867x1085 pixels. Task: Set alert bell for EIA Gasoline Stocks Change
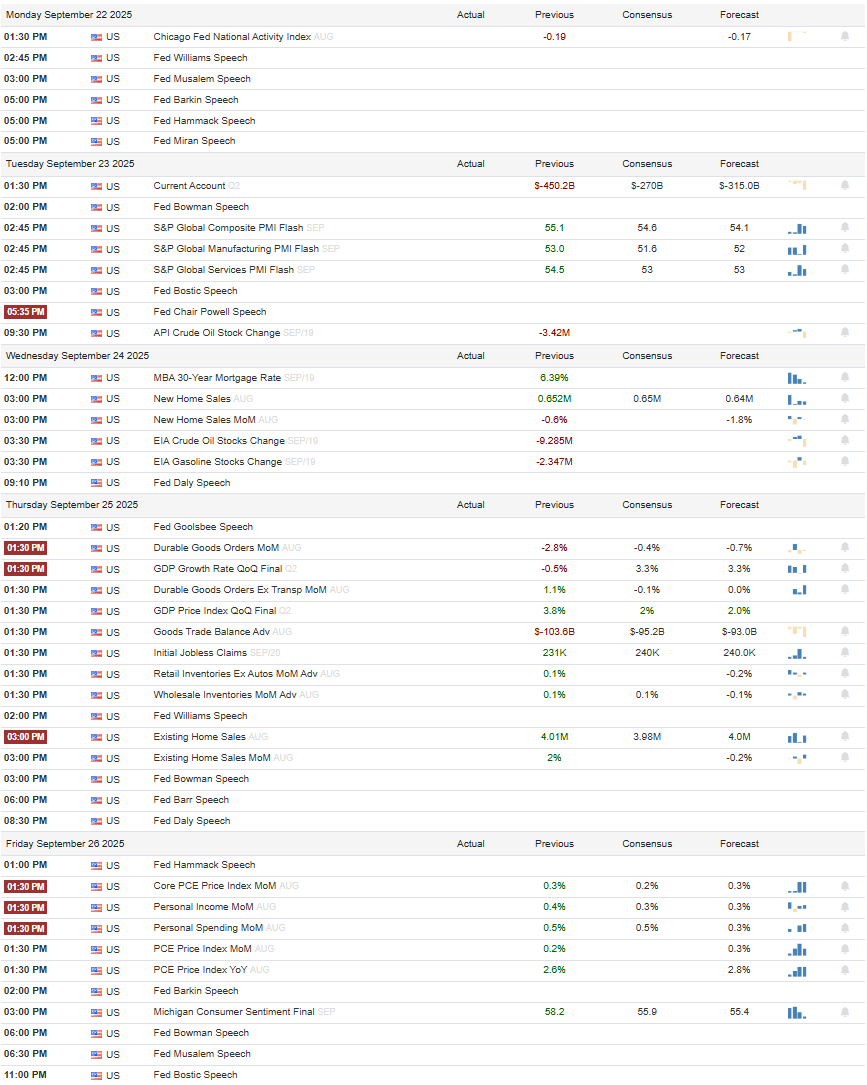(x=845, y=461)
